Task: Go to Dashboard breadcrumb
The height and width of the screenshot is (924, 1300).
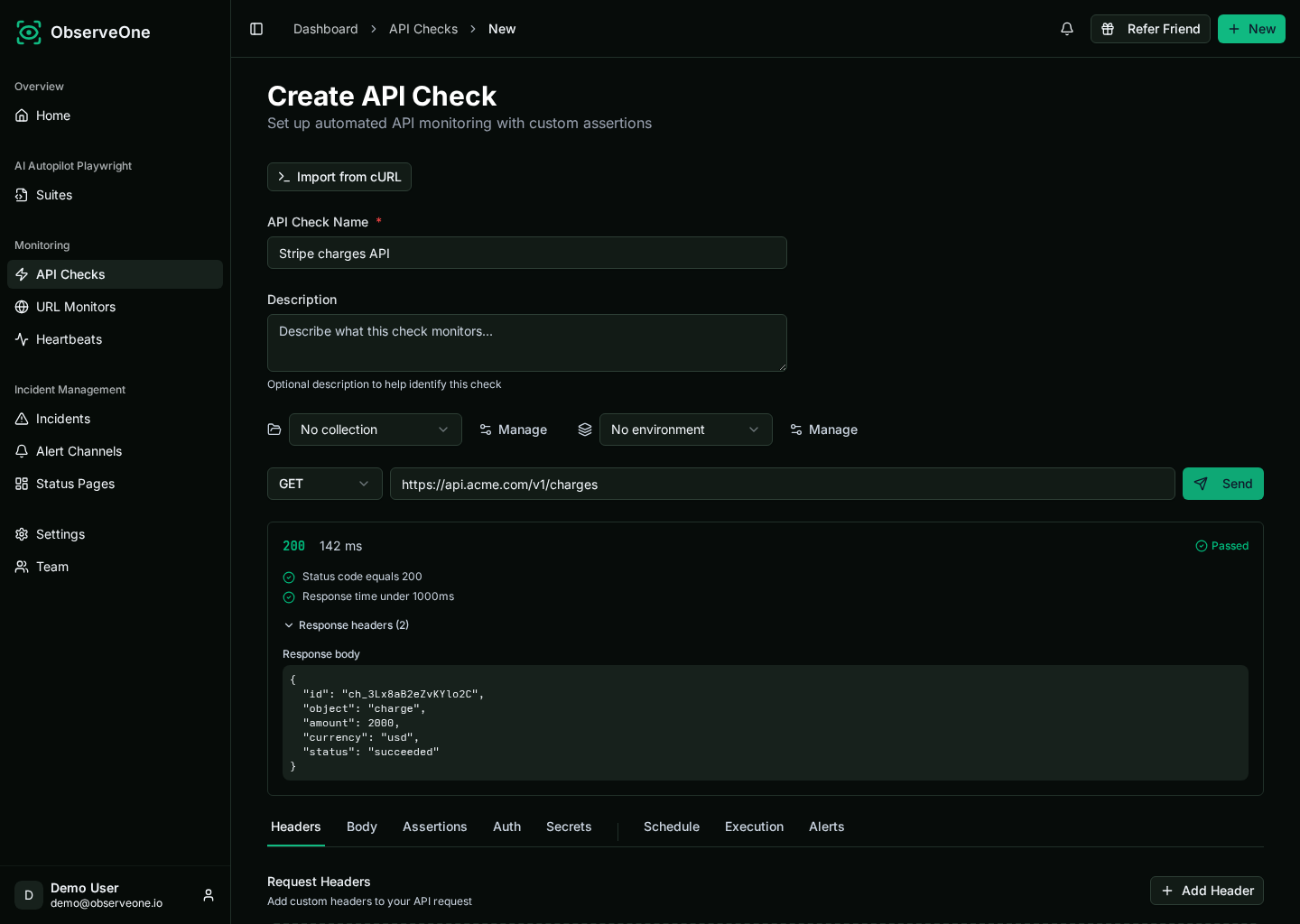Action: pos(326,29)
